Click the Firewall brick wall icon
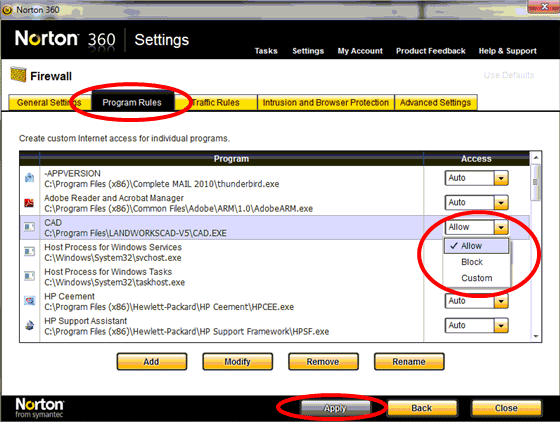 coord(18,74)
